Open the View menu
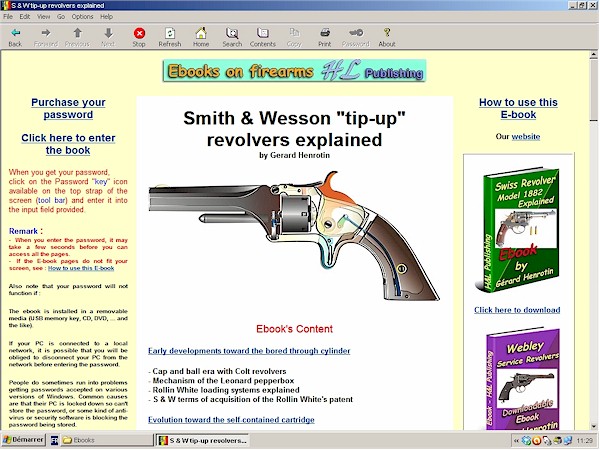This screenshot has height=450, width=600. [44, 16]
